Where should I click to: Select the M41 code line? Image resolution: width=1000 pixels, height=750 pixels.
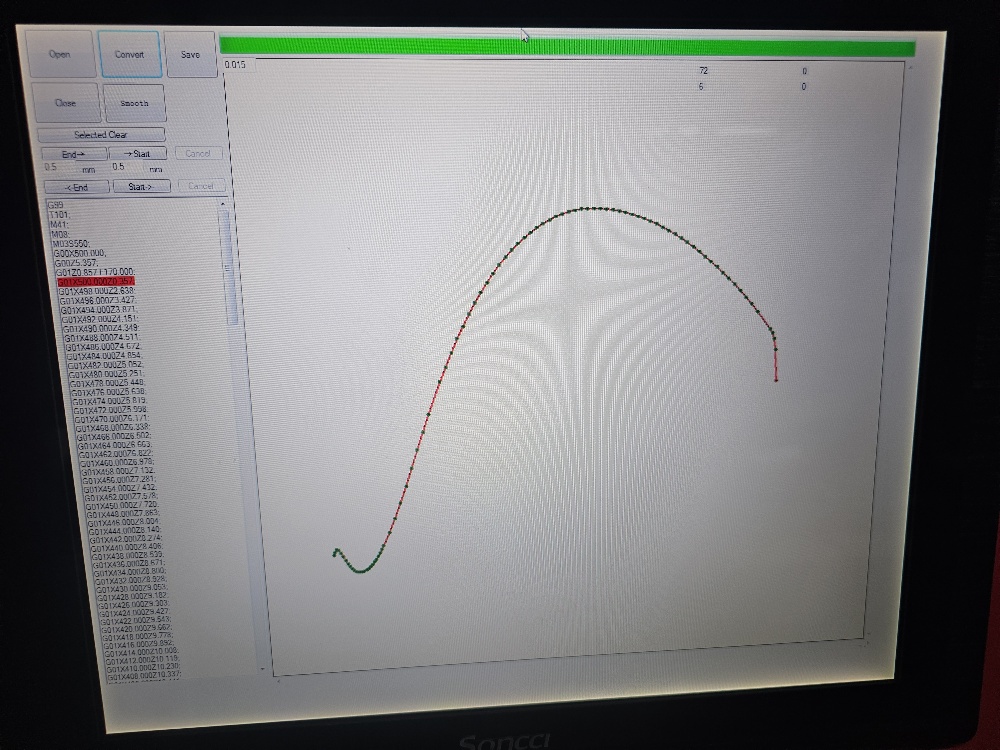[x=59, y=224]
